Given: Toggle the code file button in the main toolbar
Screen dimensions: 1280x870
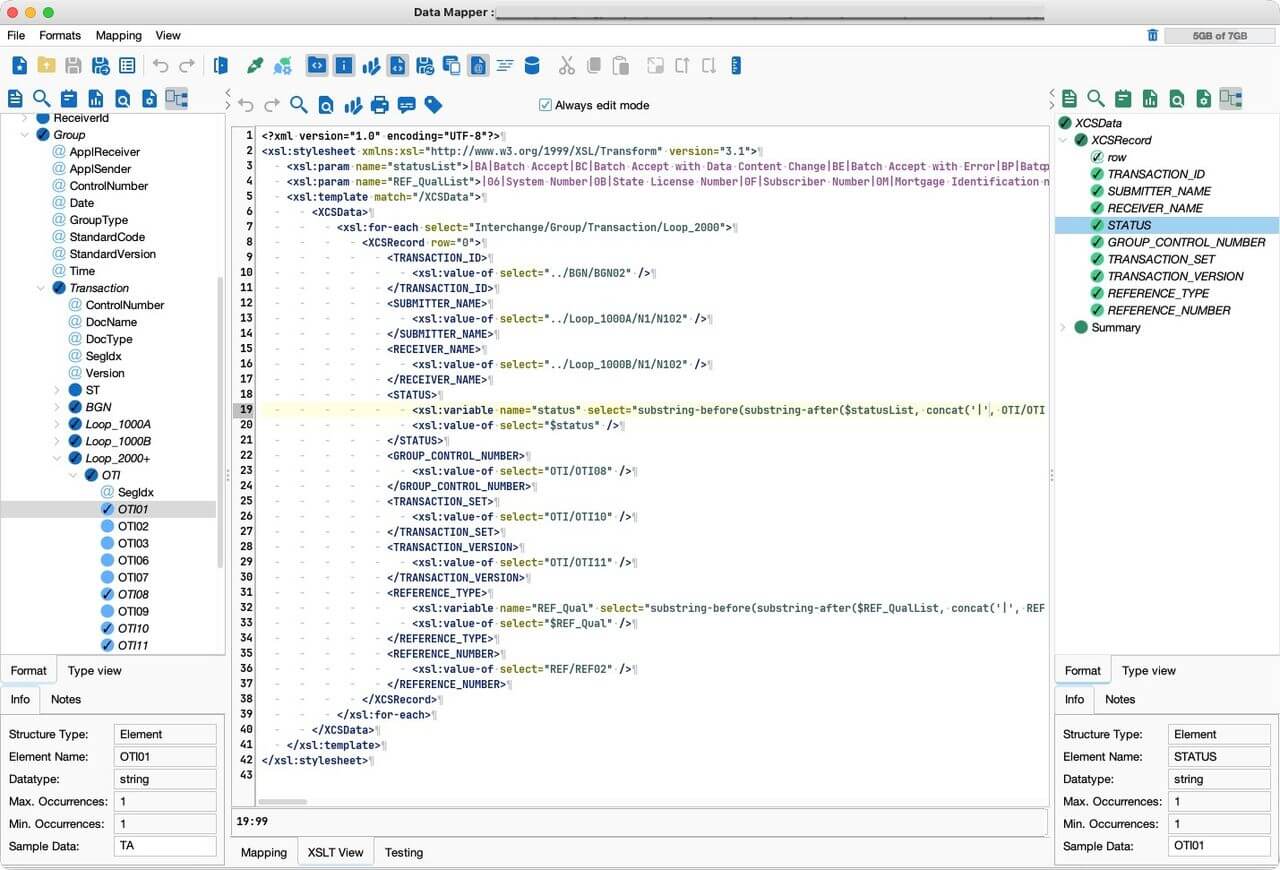Looking at the screenshot, I should point(398,66).
